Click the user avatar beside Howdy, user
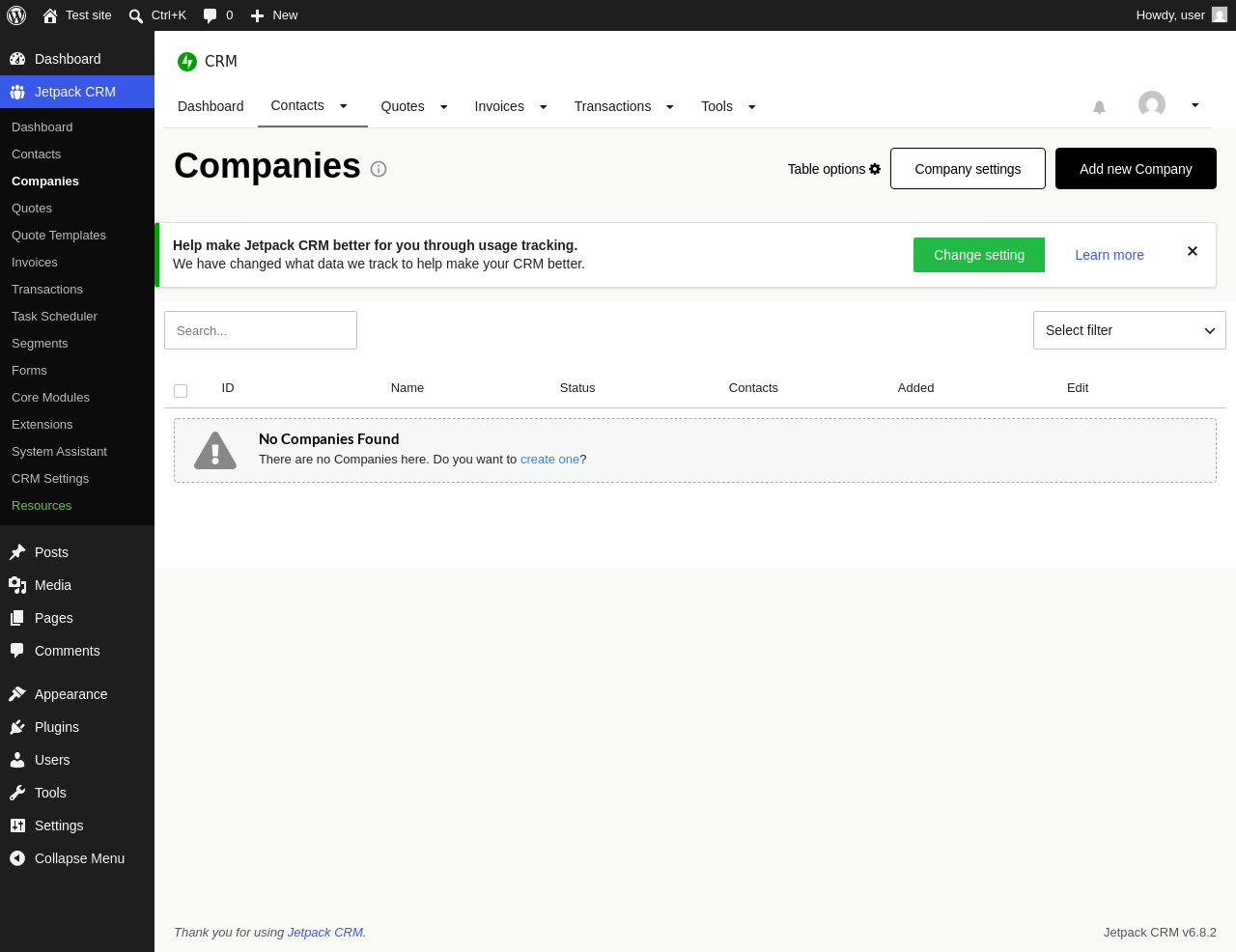The image size is (1236, 952). point(1220,15)
